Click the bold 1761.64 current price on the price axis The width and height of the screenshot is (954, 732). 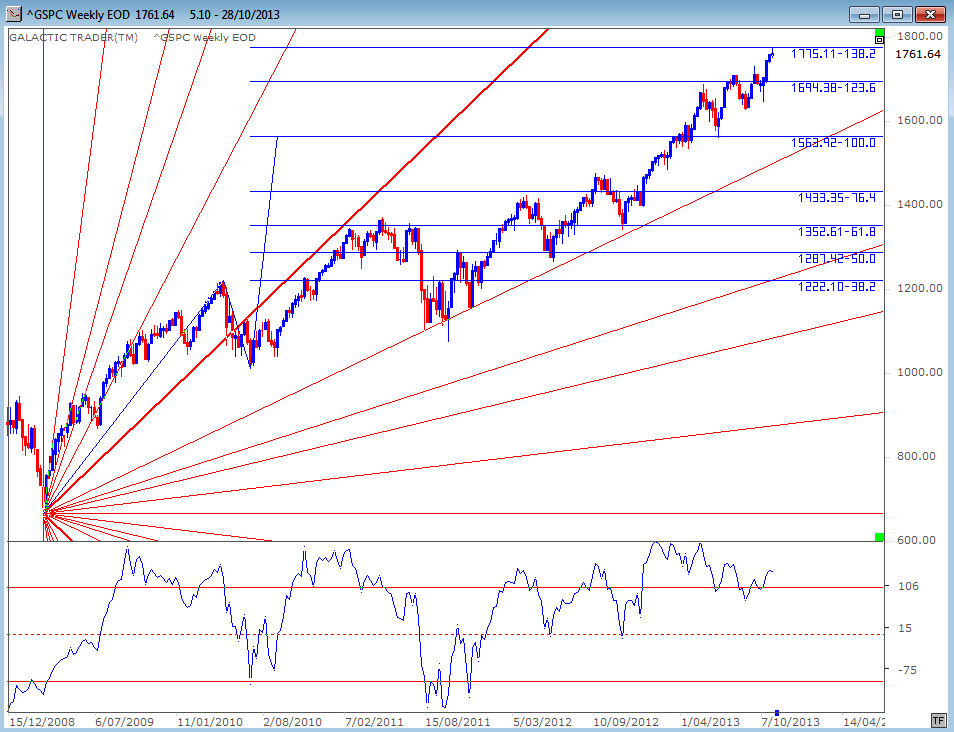coord(918,54)
